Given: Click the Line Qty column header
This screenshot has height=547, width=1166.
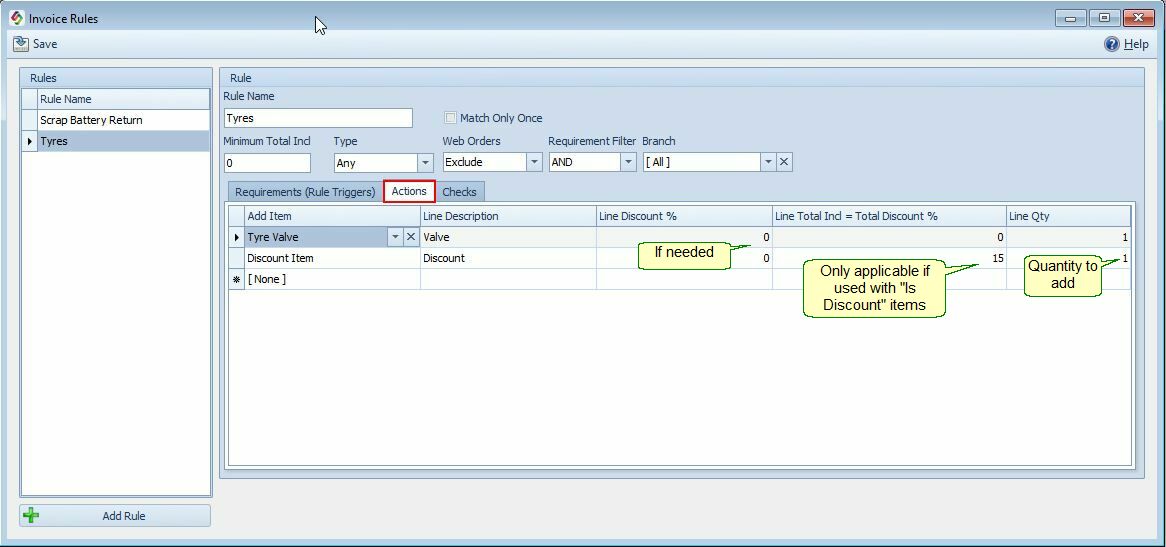Looking at the screenshot, I should 1069,216.
